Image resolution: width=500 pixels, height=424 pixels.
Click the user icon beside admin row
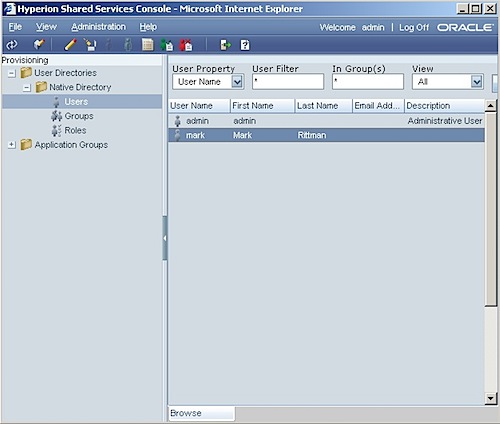click(178, 121)
